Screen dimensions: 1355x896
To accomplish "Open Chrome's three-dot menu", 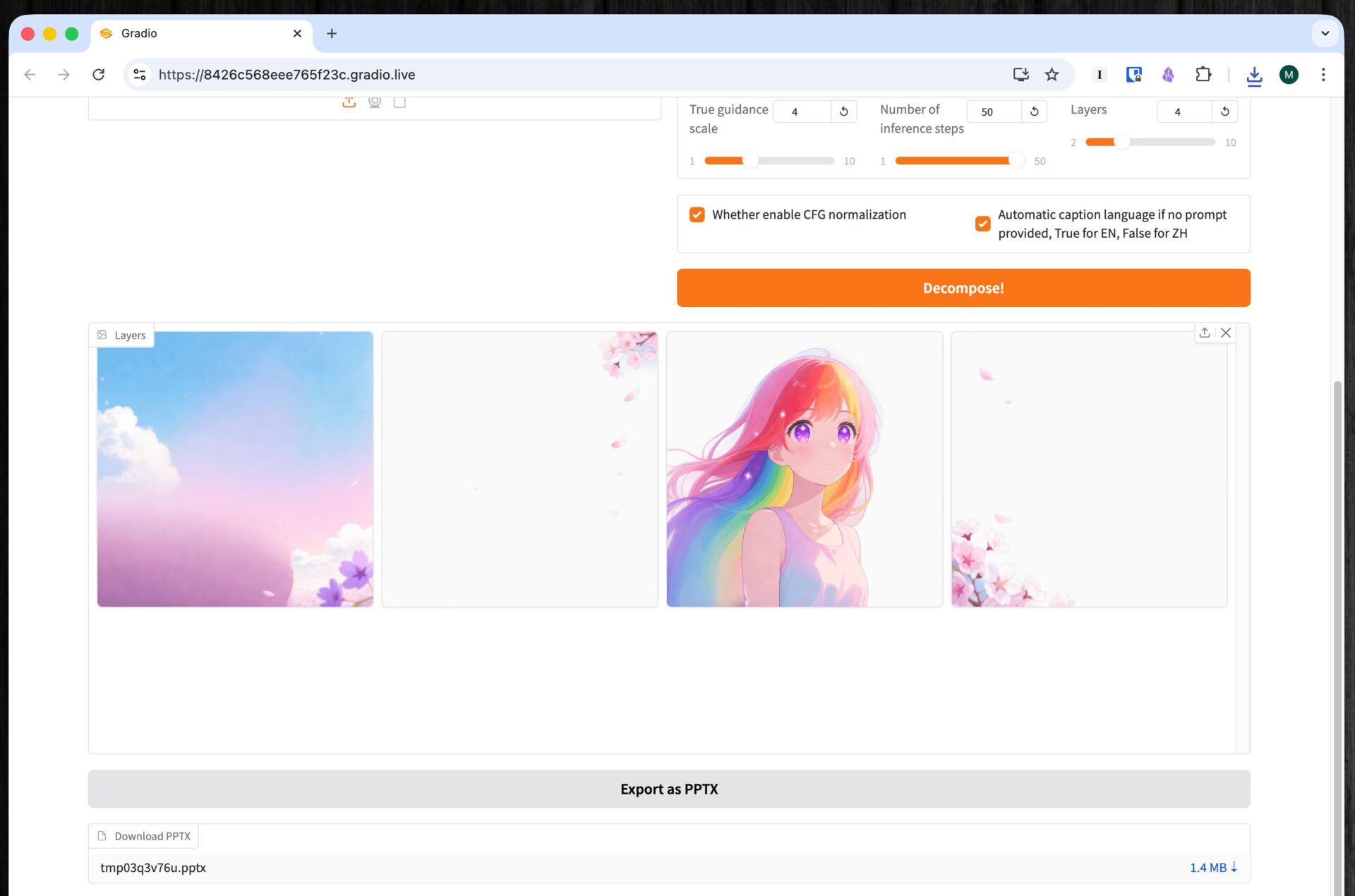I will click(x=1323, y=75).
